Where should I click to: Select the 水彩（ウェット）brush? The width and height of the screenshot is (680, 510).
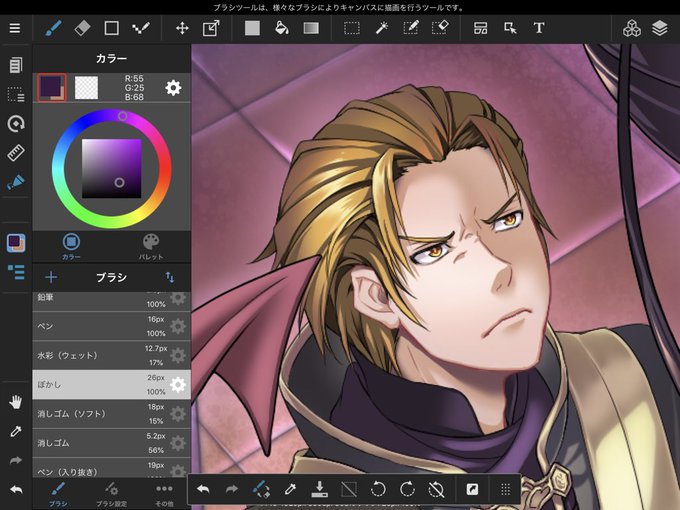tap(111, 356)
